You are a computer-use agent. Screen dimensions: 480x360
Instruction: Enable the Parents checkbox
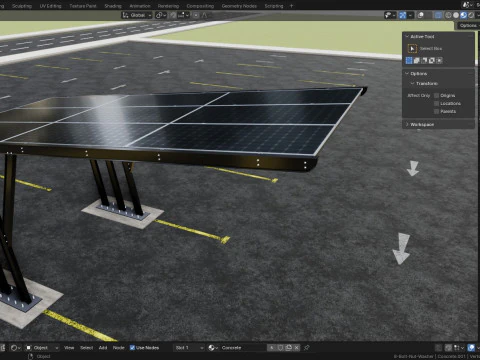tap(436, 112)
